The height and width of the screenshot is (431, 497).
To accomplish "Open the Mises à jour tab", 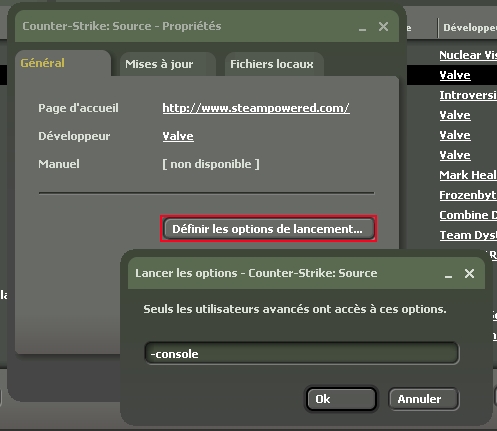I will (168, 64).
